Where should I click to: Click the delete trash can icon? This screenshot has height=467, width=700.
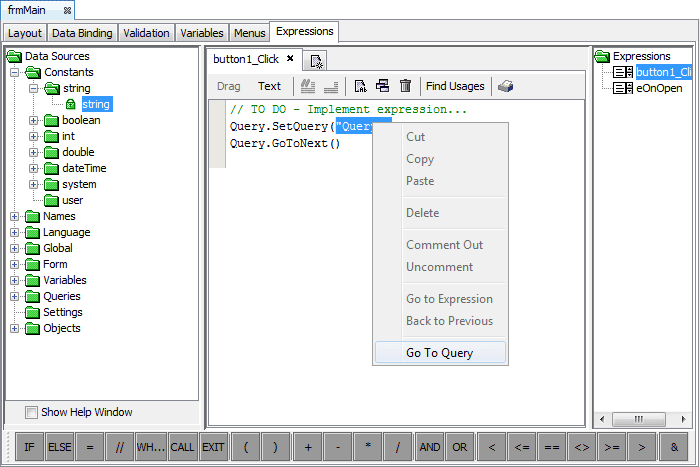click(x=405, y=87)
